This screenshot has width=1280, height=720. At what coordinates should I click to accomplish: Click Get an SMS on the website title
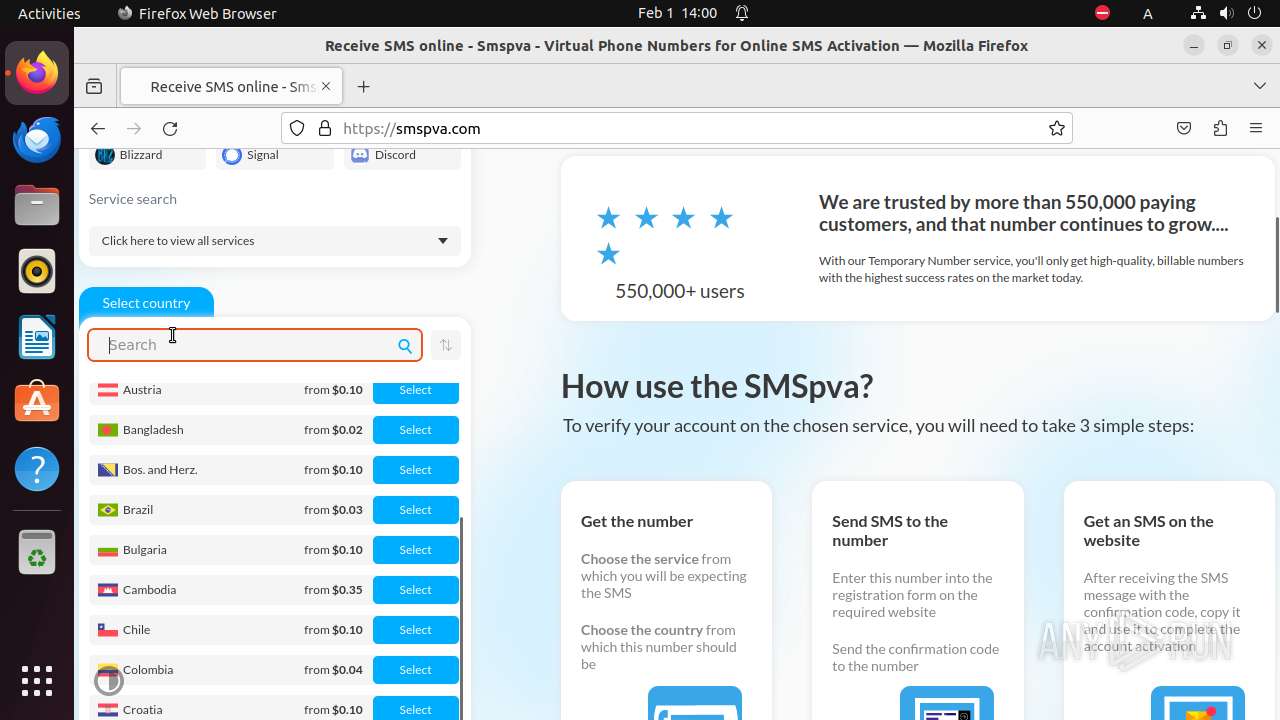coord(1148,531)
